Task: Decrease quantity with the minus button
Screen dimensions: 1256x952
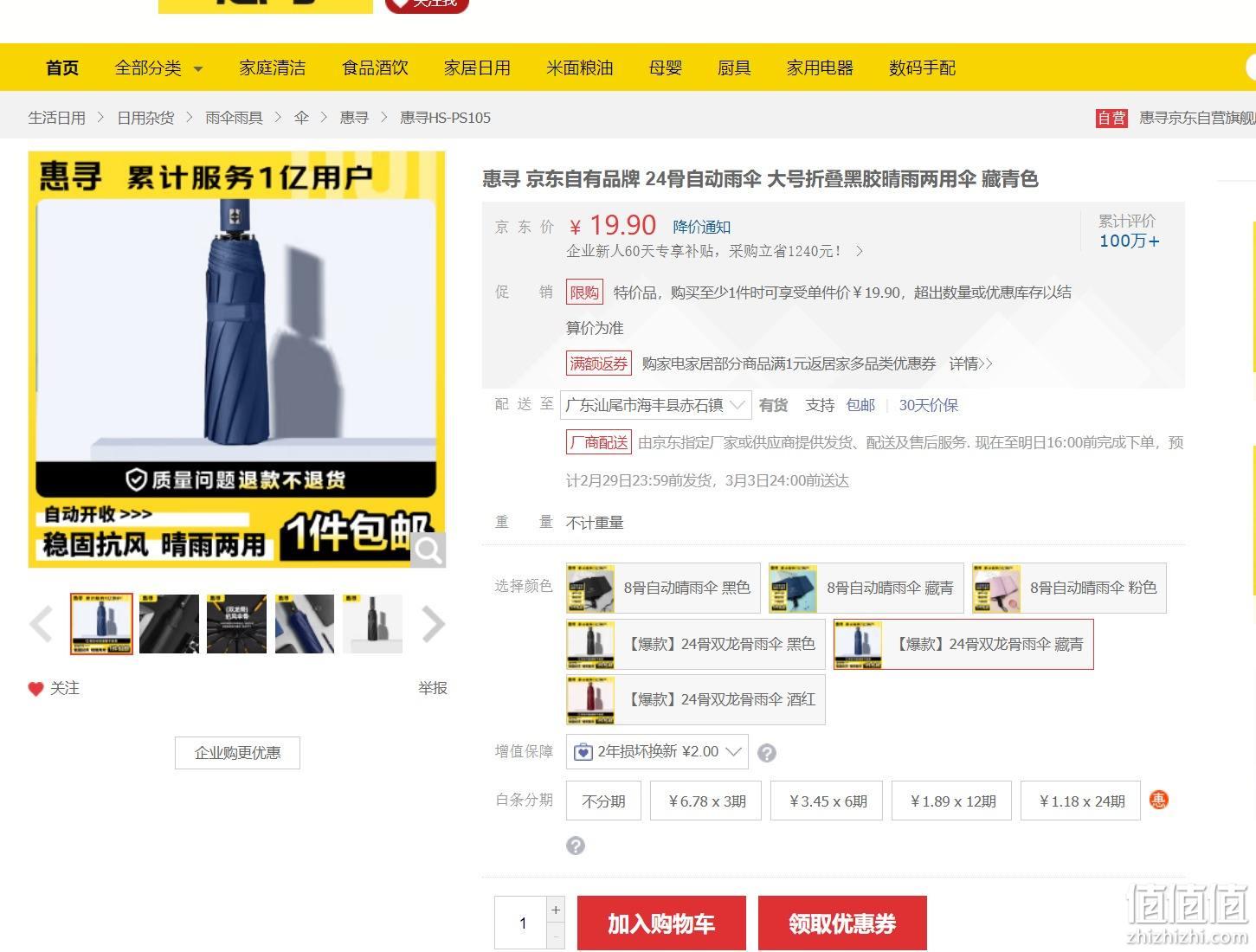Action: (x=556, y=936)
